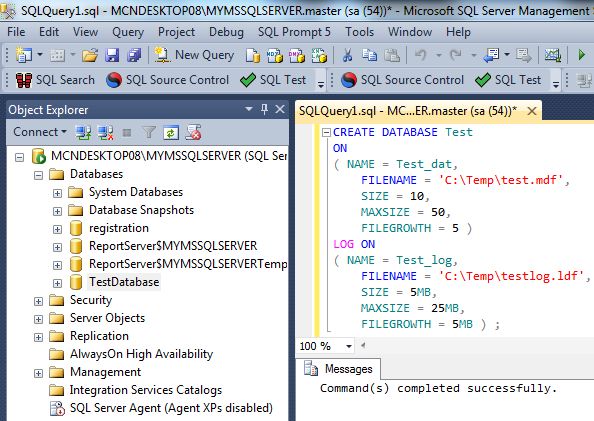Open second SQL toolbar overflow options arrow
Image resolution: width=594 pixels, height=421 pixels.
point(556,84)
